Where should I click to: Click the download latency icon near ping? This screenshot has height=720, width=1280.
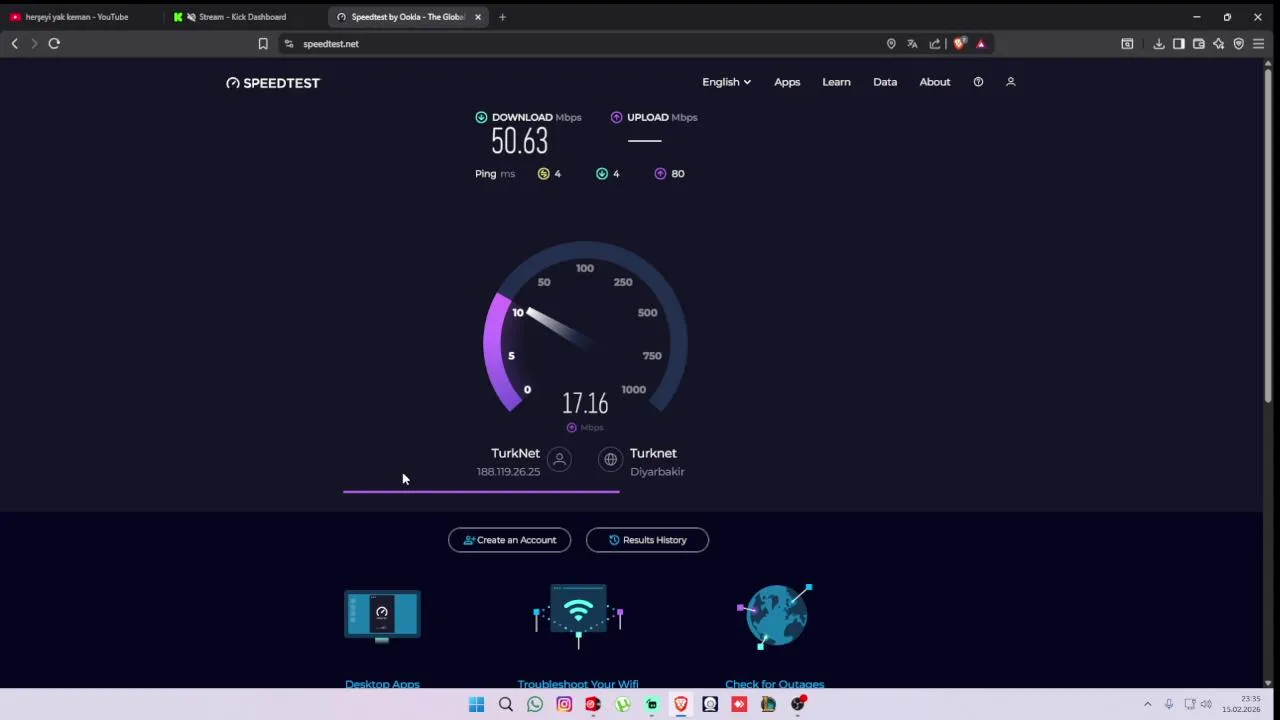coord(602,174)
